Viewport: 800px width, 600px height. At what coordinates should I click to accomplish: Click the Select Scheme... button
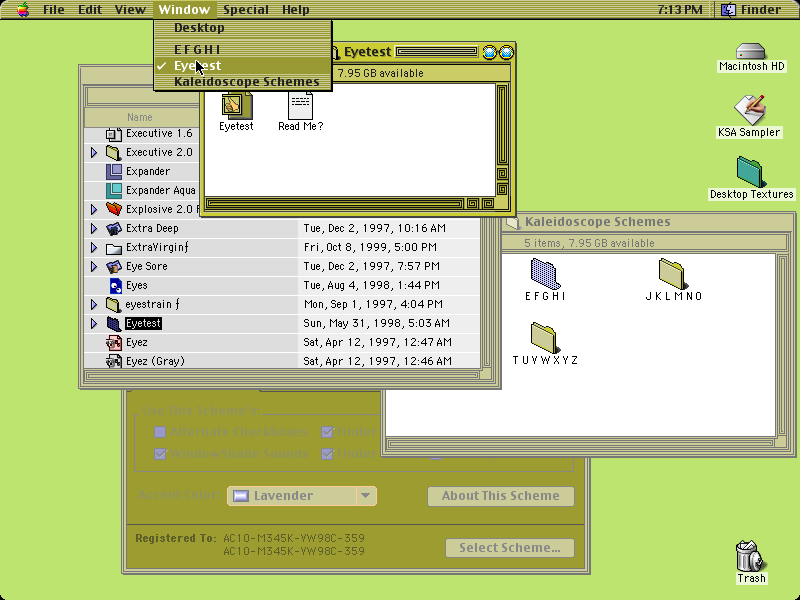point(510,548)
